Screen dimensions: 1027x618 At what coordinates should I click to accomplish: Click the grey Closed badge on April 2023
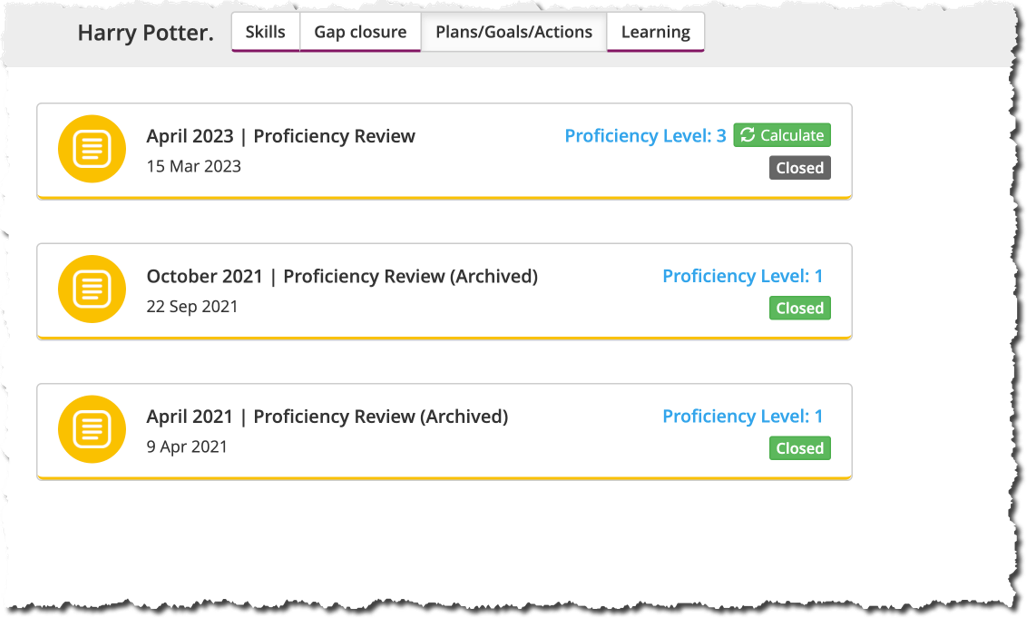pyautogui.click(x=800, y=168)
